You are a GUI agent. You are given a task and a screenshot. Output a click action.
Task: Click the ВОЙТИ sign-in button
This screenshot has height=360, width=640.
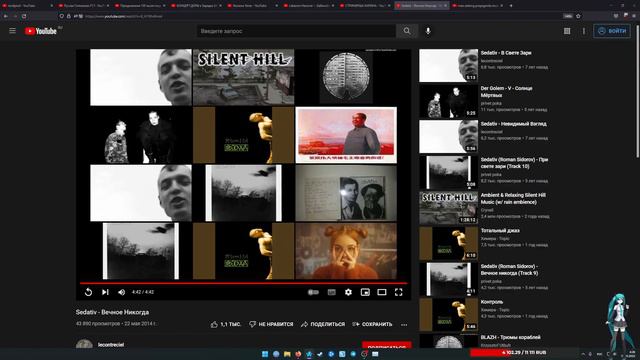click(612, 31)
